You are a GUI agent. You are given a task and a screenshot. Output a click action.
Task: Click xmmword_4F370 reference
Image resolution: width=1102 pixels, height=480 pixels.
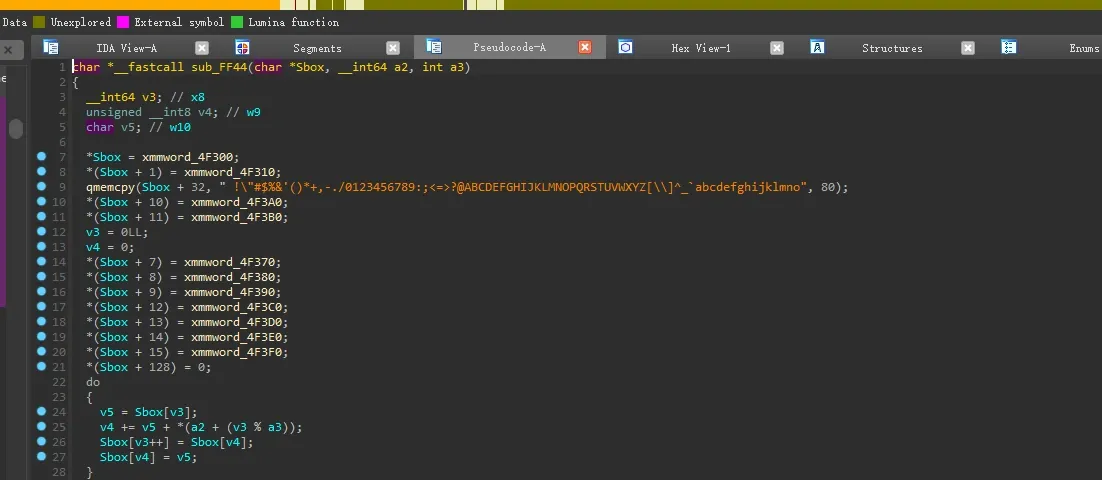232,262
